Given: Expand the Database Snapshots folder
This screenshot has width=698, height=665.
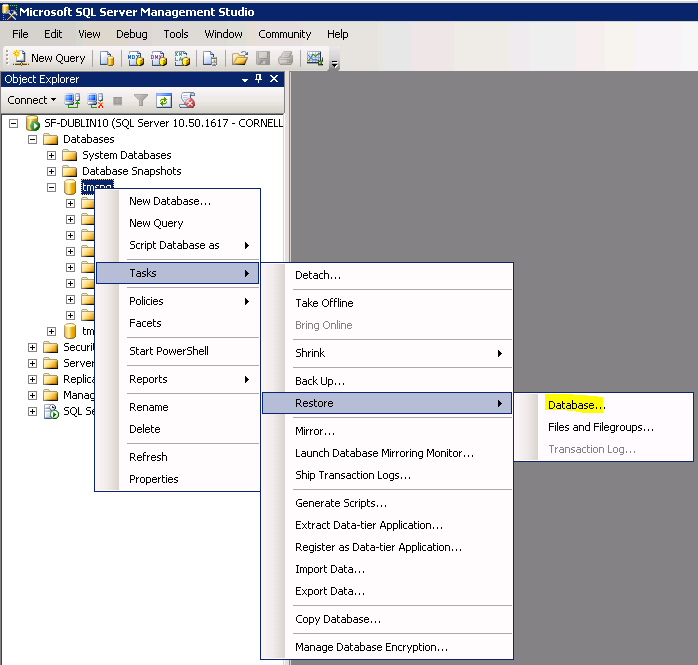Looking at the screenshot, I should click(52, 171).
